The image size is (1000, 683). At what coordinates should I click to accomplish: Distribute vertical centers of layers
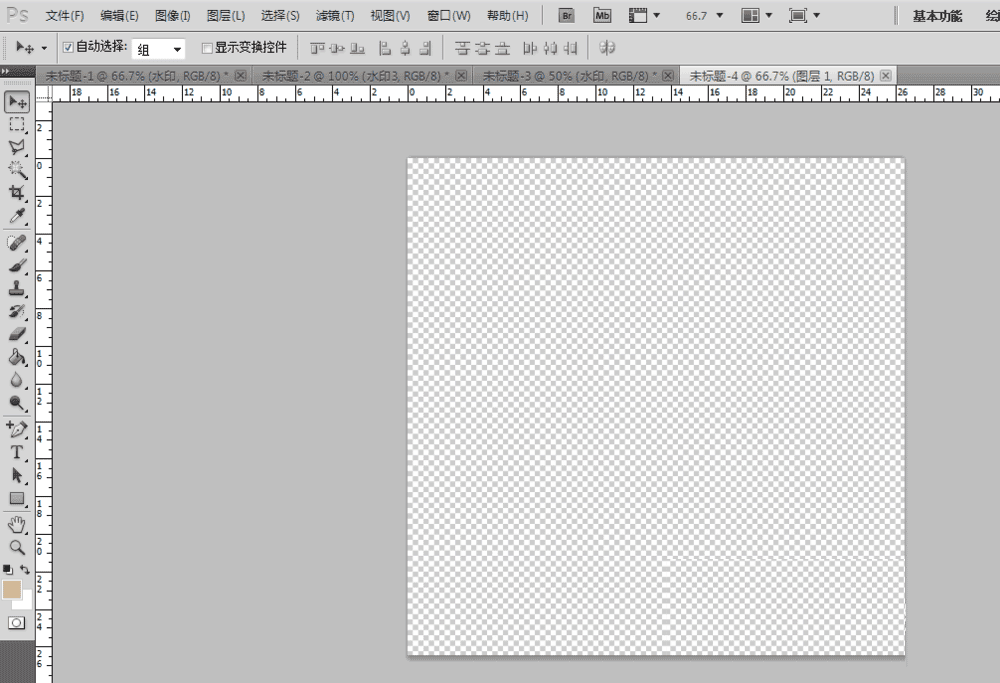point(483,48)
